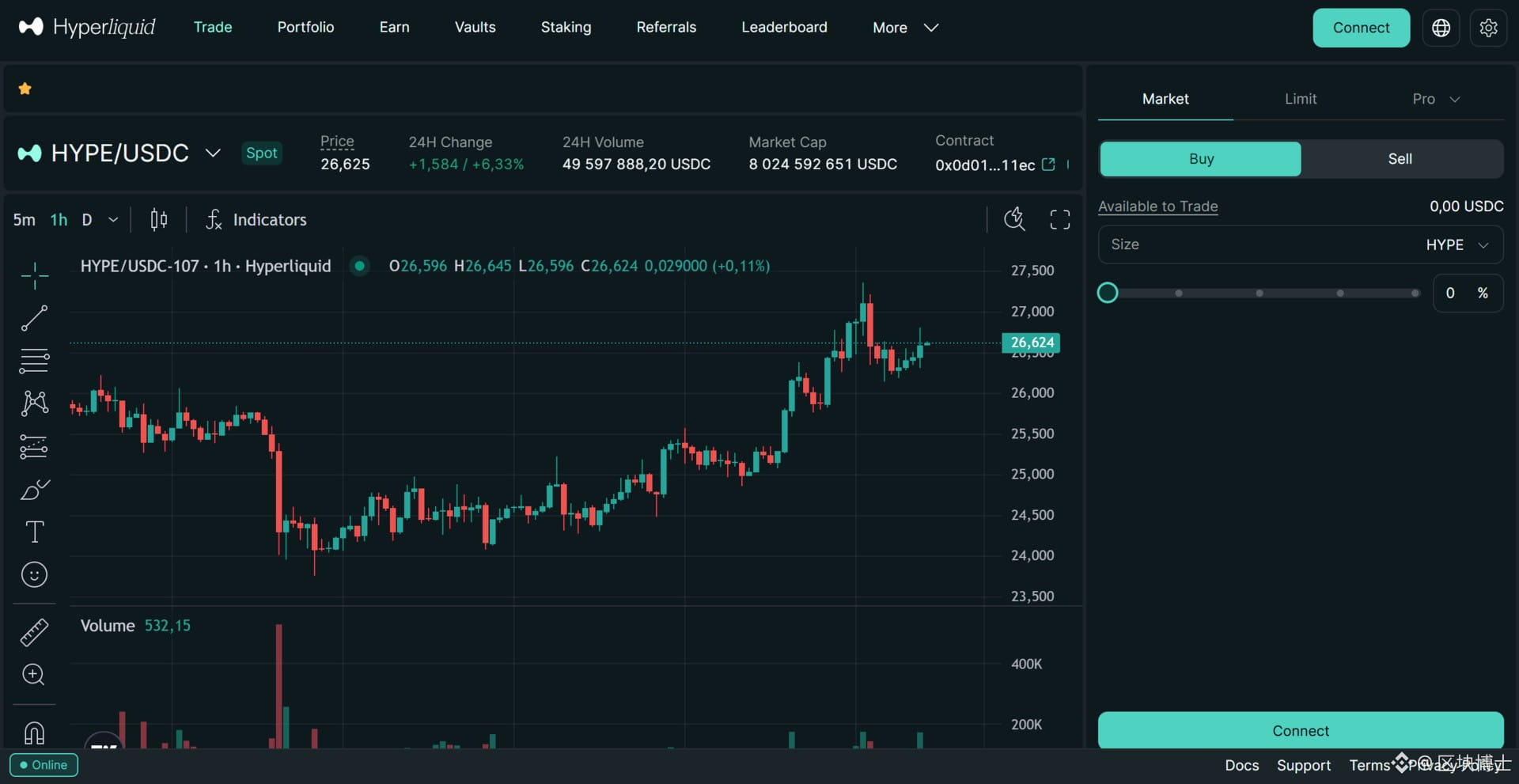Select the crosshair cursor tool
The height and width of the screenshot is (784, 1519).
34,275
